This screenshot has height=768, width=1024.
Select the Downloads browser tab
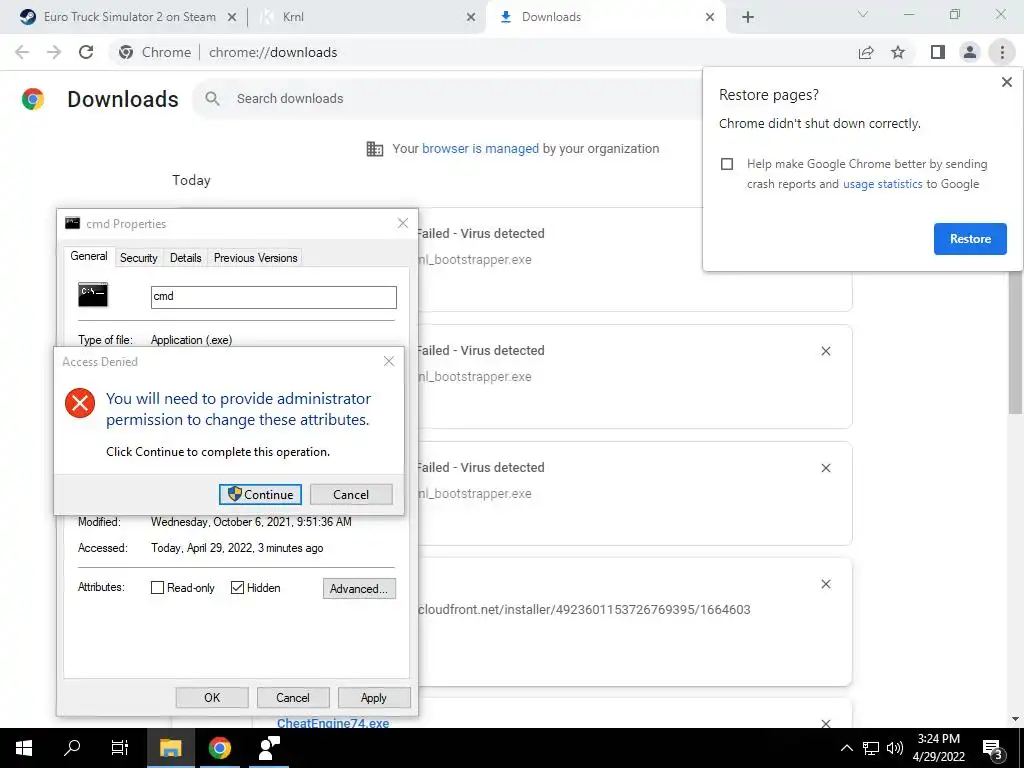(604, 17)
